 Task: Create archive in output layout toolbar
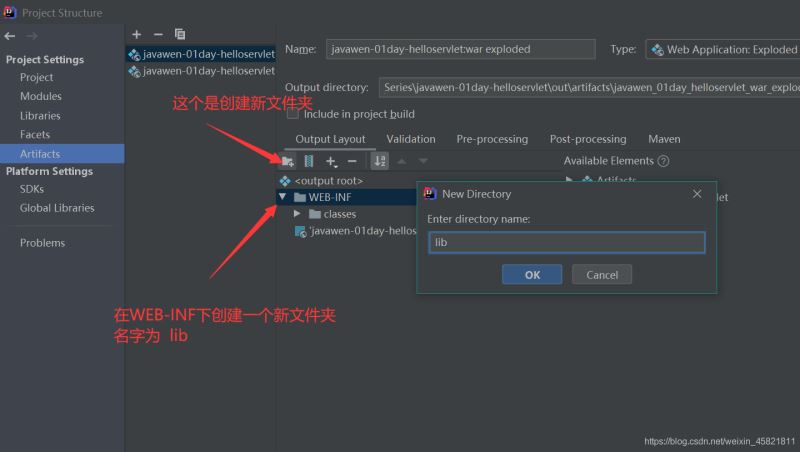pos(309,161)
